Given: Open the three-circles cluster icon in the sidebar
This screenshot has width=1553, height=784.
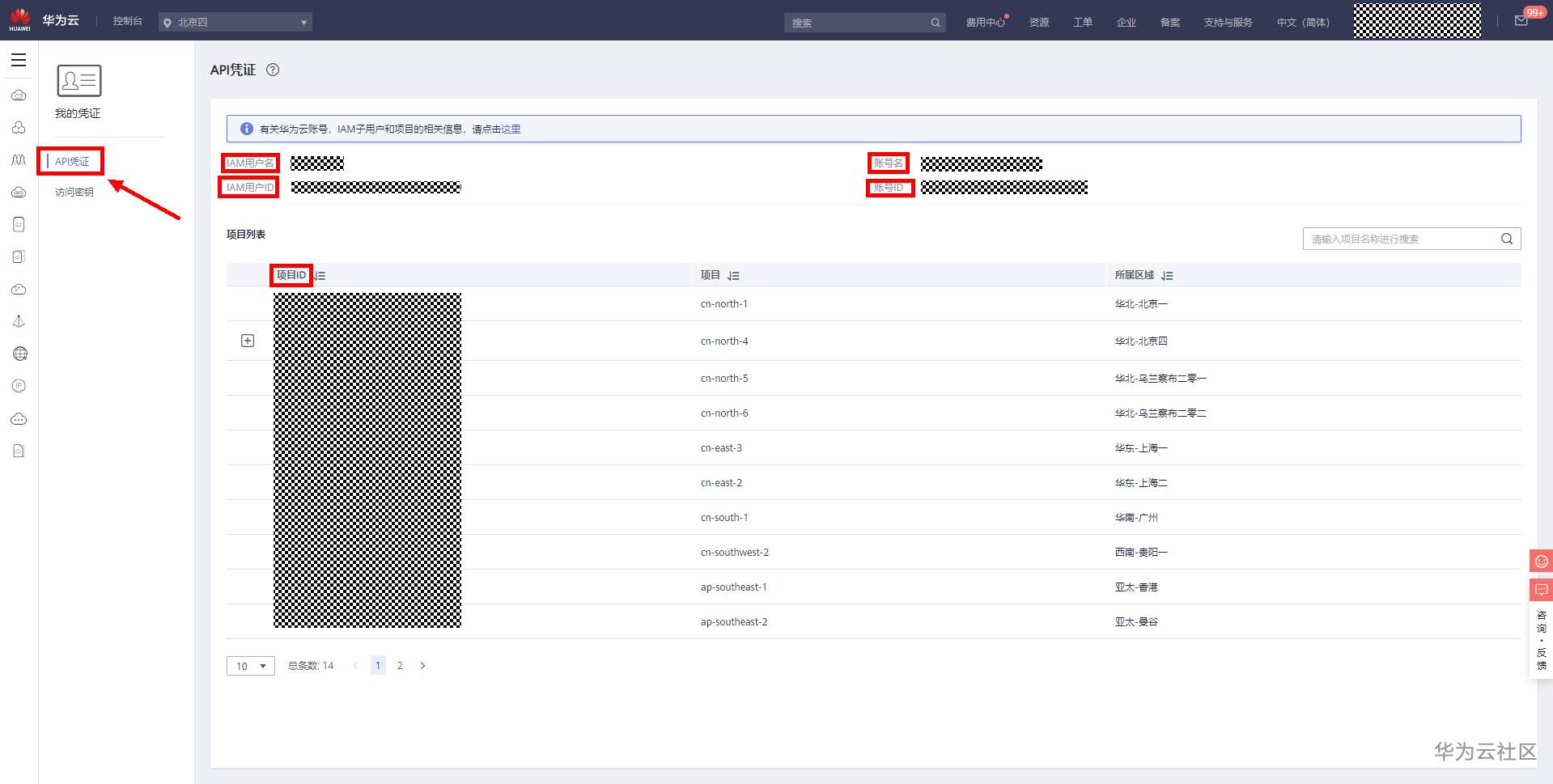Looking at the screenshot, I should 19,128.
